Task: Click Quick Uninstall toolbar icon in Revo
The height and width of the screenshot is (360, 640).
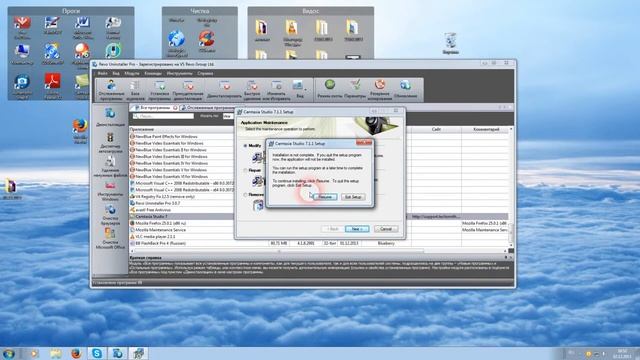Action: [x=252, y=90]
